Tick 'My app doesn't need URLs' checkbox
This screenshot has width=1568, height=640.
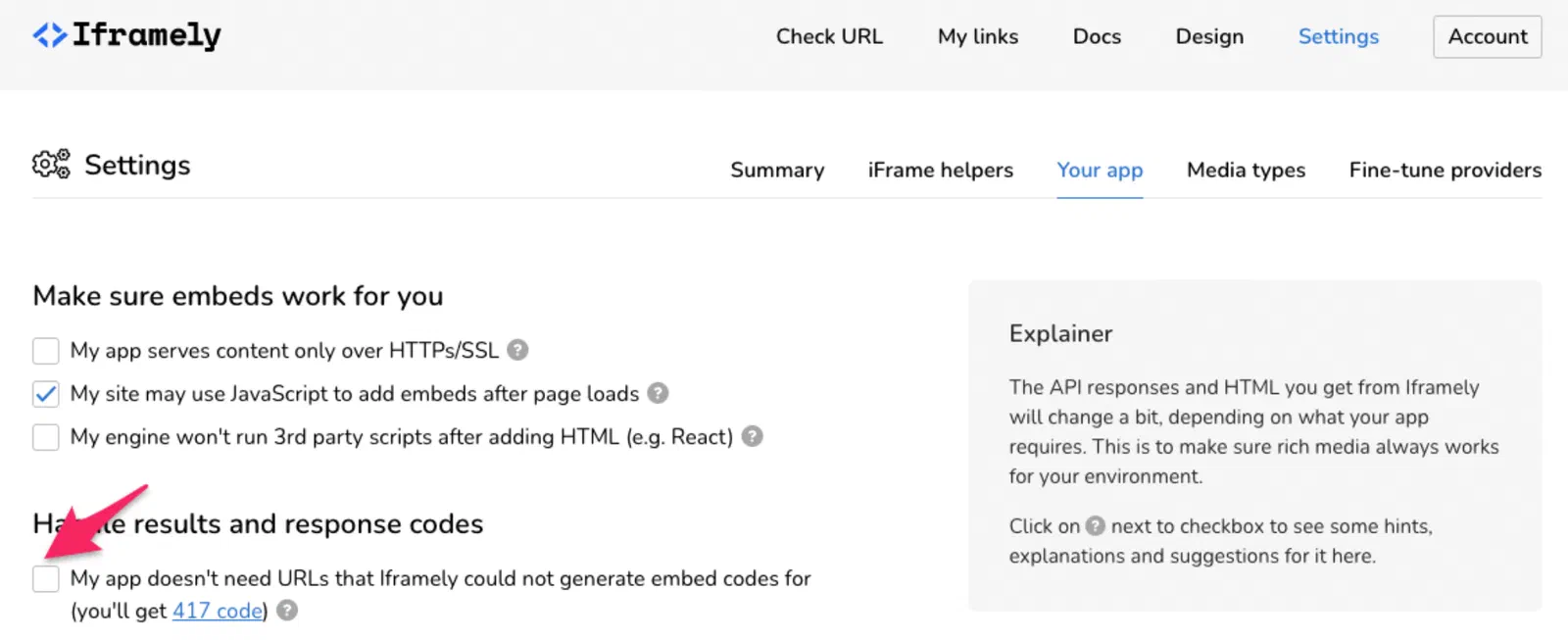(46, 578)
